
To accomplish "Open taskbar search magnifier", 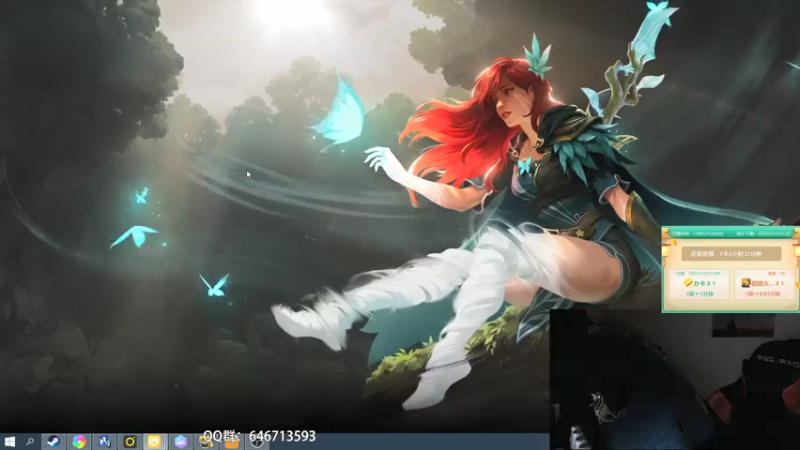I will coord(30,442).
